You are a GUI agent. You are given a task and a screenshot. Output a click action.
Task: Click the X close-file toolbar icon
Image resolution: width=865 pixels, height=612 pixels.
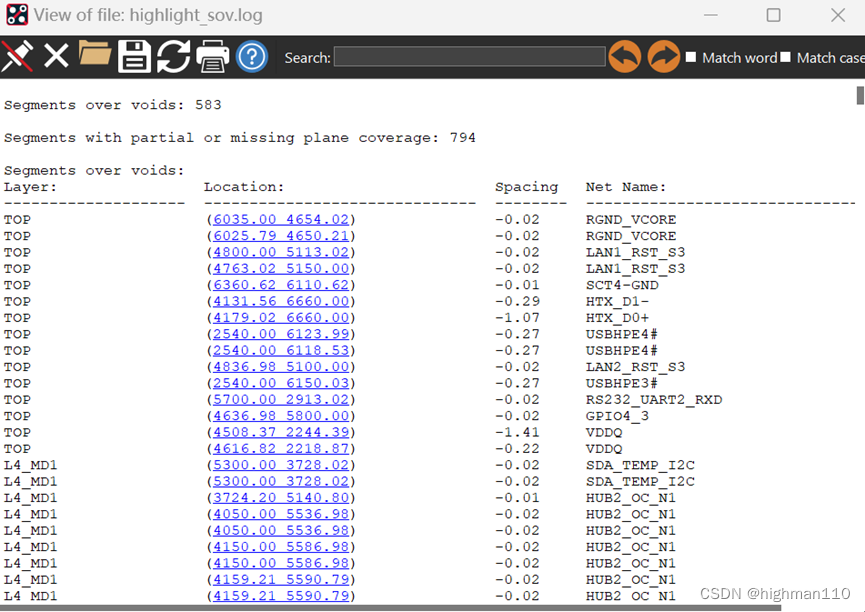pyautogui.click(x=56, y=57)
